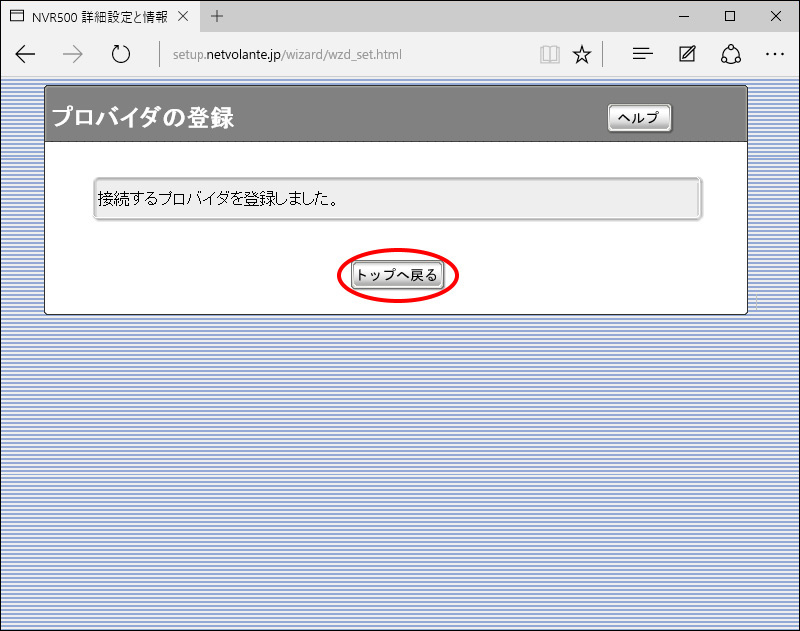Go back using browser back arrow

pos(25,54)
